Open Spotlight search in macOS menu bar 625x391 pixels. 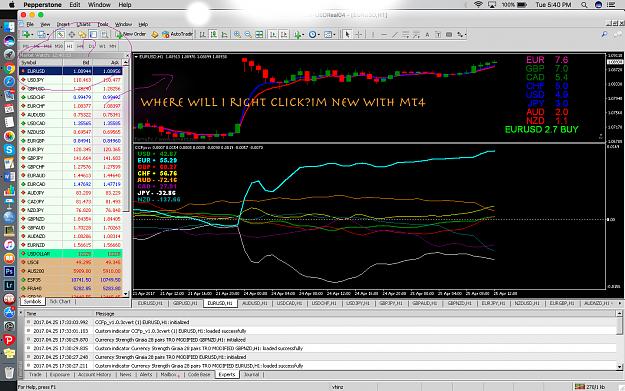[584, 5]
